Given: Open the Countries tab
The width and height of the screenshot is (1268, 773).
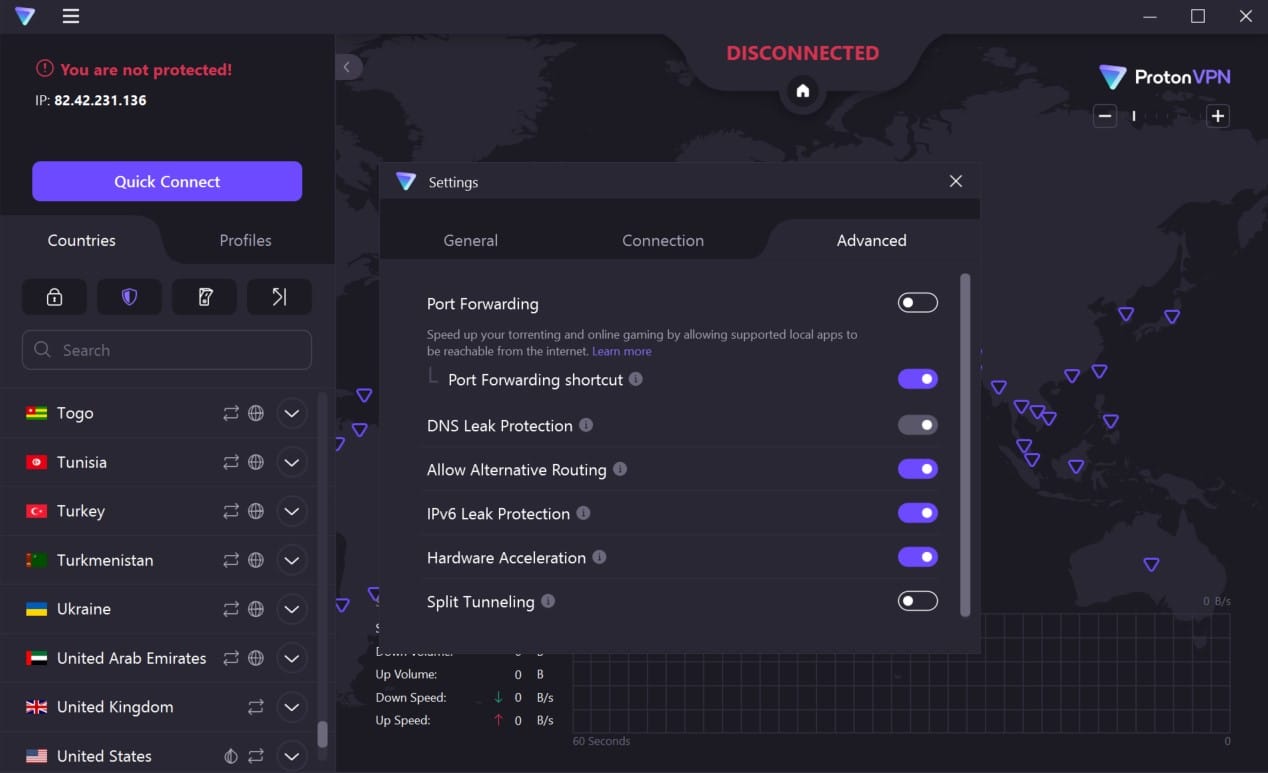Looking at the screenshot, I should [x=82, y=240].
